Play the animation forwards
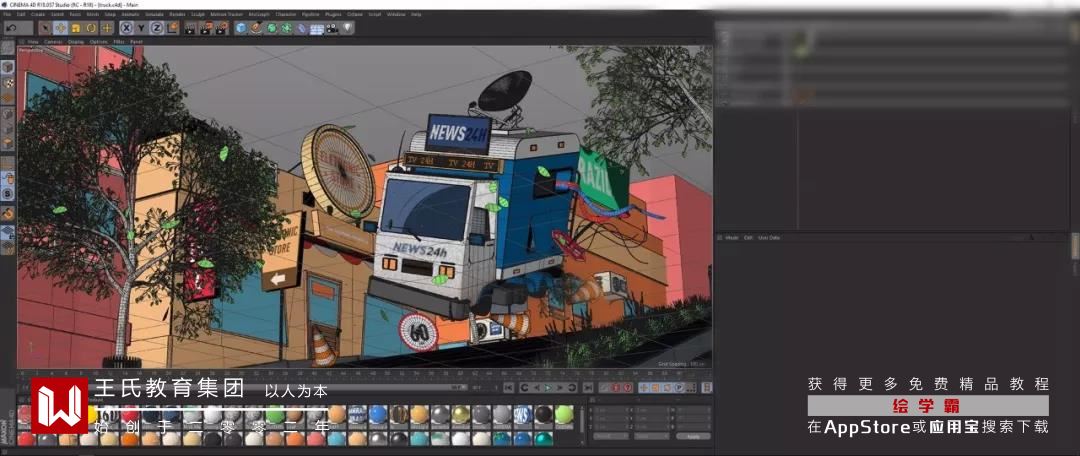The image size is (1080, 456). tap(549, 388)
